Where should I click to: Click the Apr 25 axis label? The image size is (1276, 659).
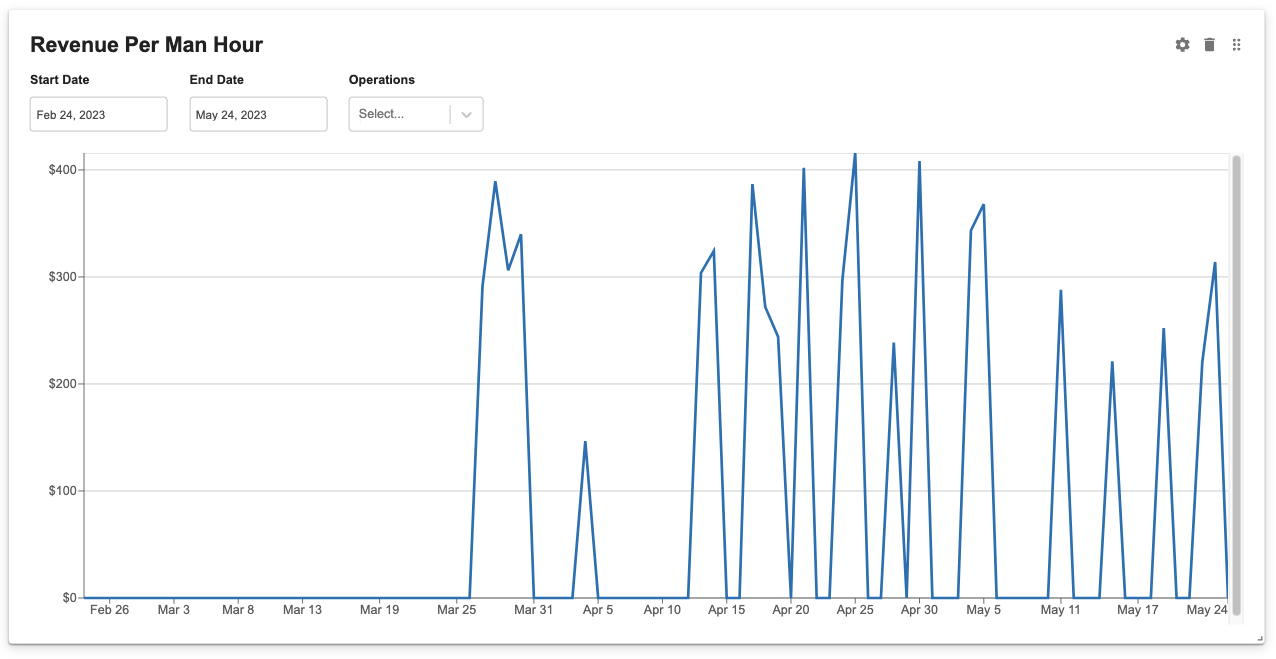[x=854, y=610]
